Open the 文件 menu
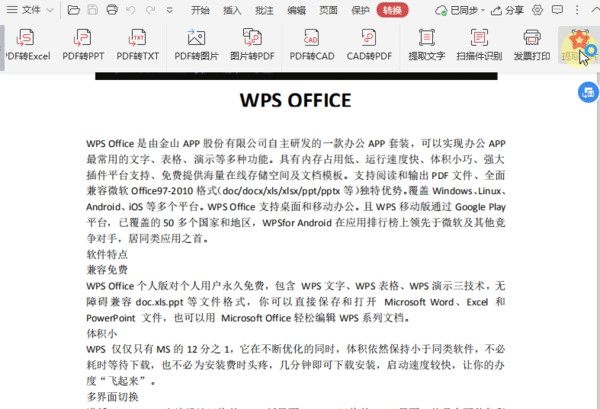Viewport: 600px width, 409px height. point(24,10)
